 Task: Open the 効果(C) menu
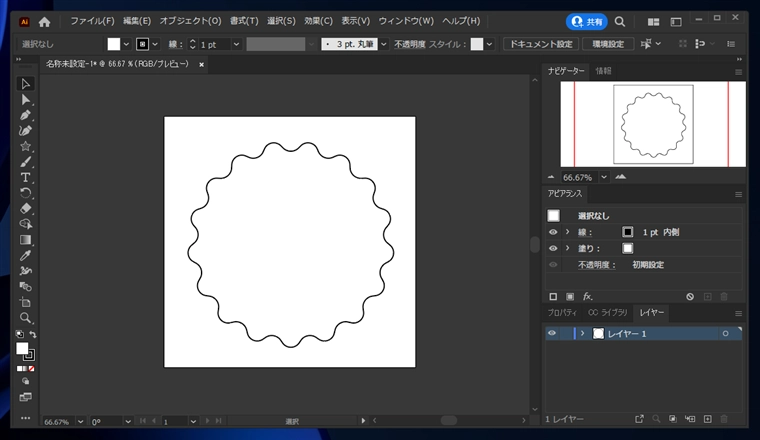pos(320,20)
